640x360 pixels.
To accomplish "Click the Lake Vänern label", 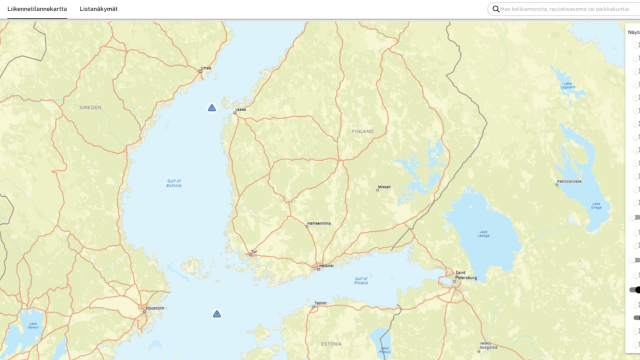I will pos(33,326).
